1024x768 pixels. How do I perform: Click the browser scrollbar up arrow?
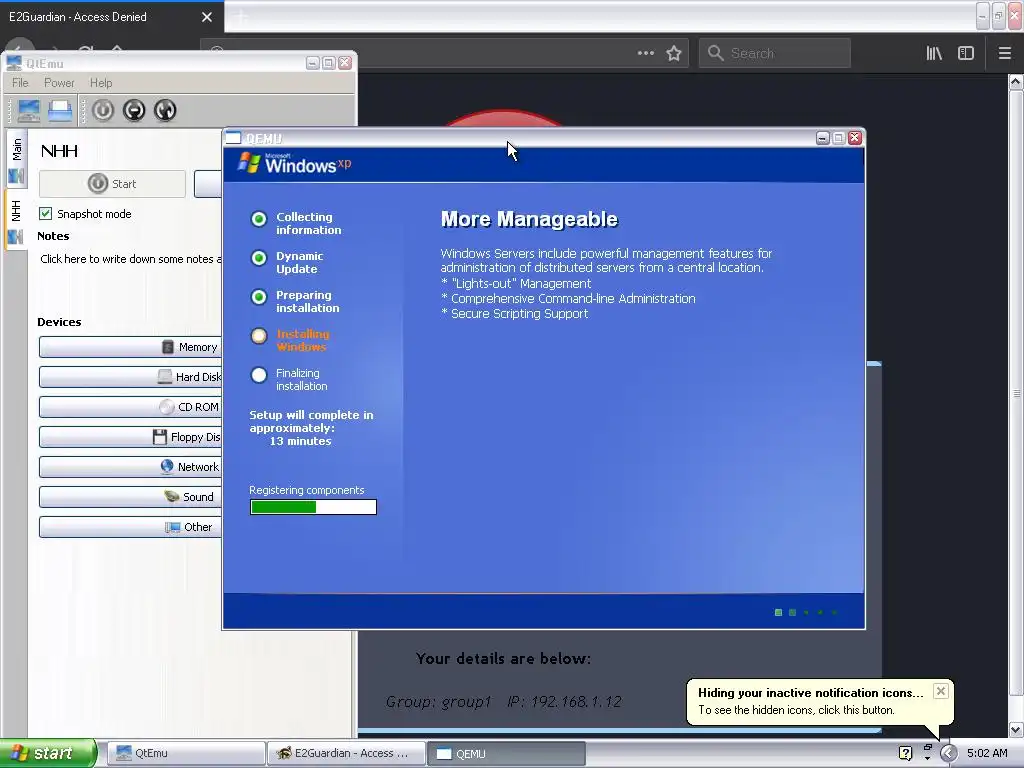tap(1016, 82)
